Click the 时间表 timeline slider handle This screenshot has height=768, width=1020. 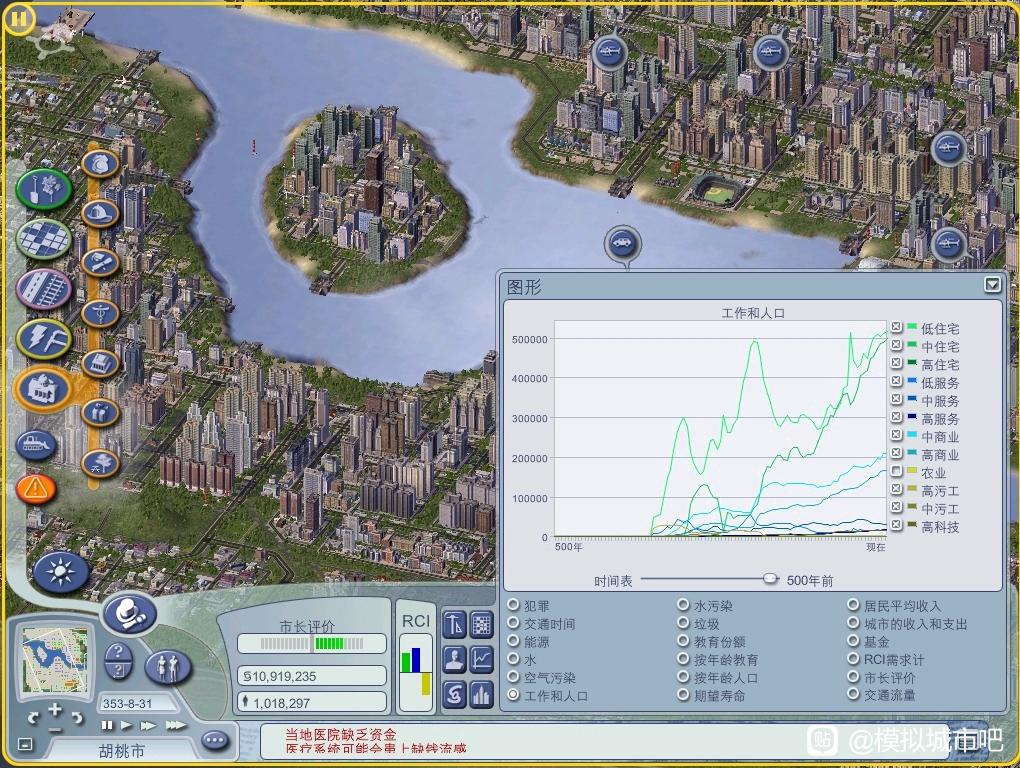770,578
